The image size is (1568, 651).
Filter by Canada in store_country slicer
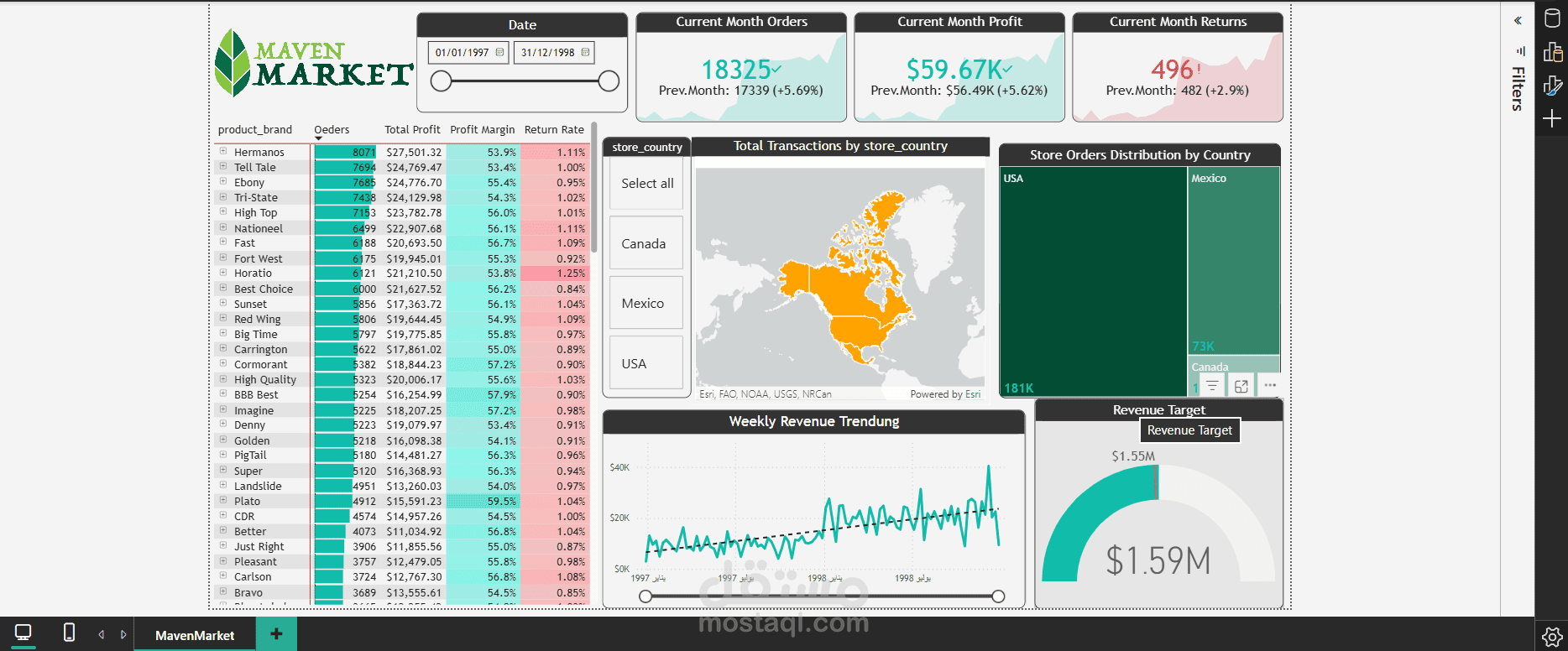point(646,243)
